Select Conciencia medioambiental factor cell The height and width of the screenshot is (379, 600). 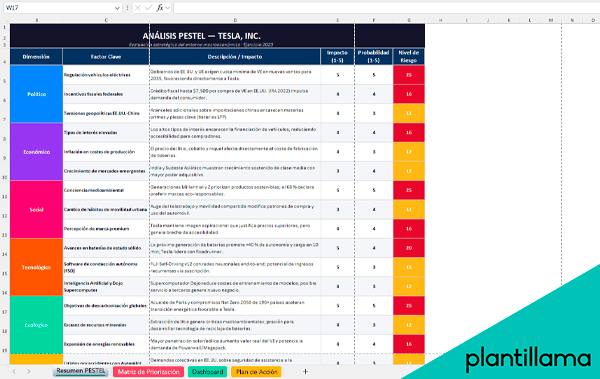coord(106,190)
